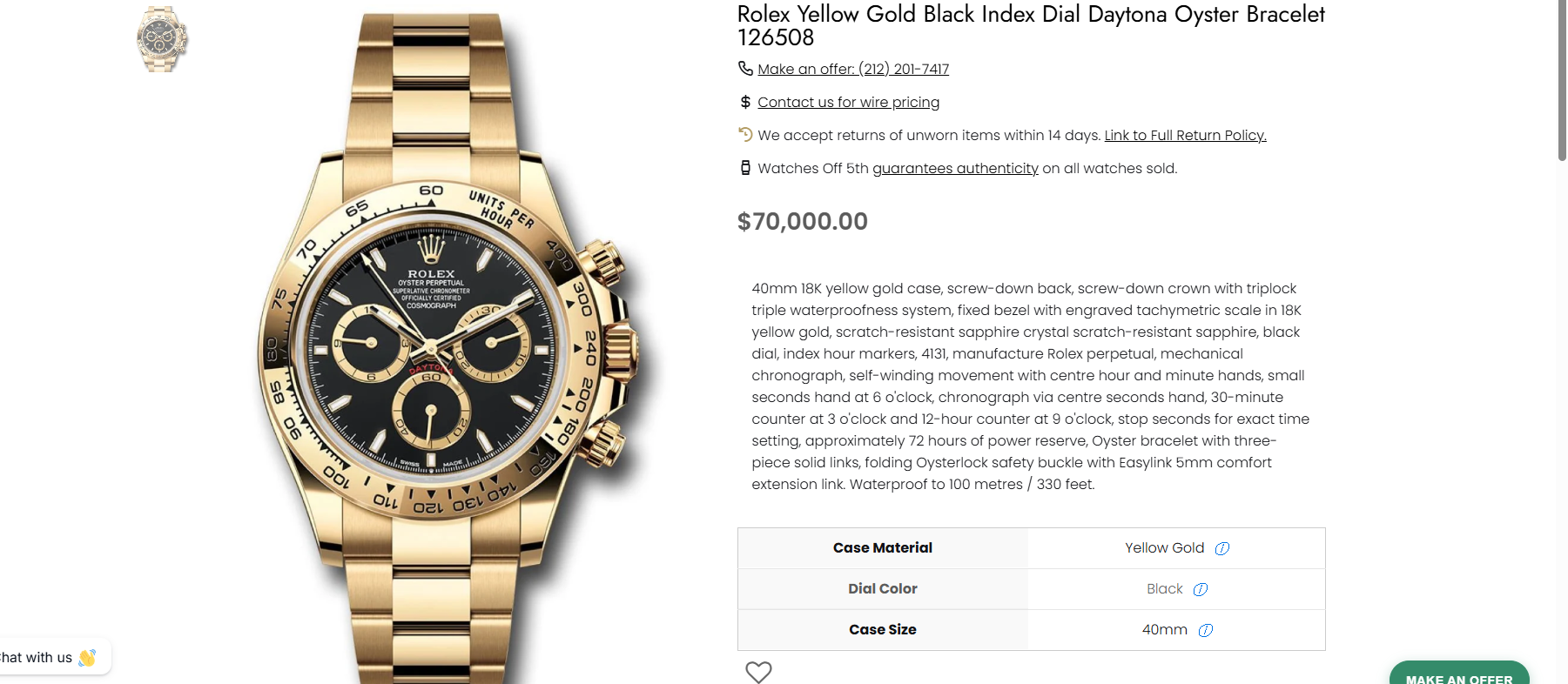This screenshot has height=684, width=1568.
Task: Open info icon next to Yellow Gold
Action: tap(1222, 548)
